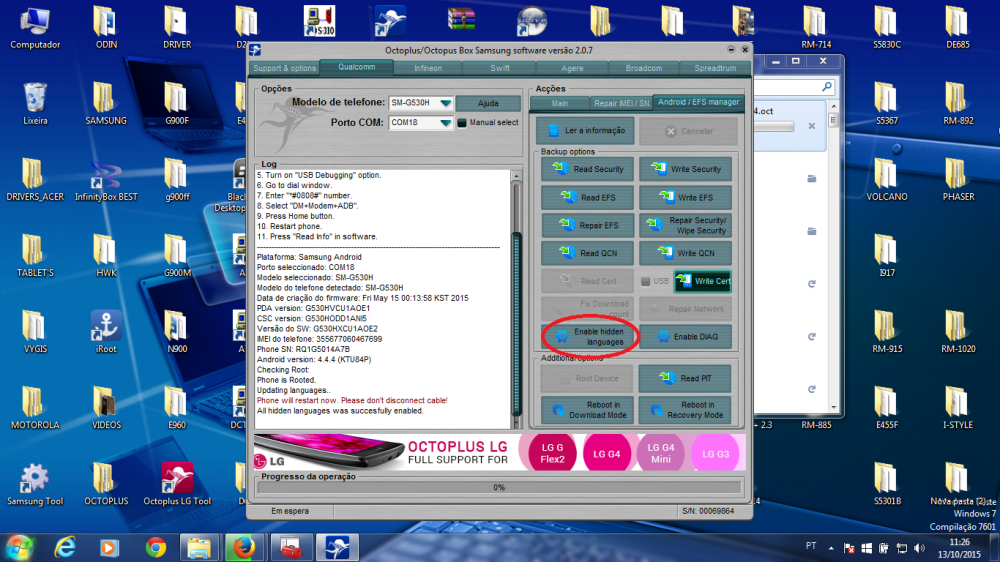Click Write QCN button
The image size is (1000, 562).
pos(686,253)
